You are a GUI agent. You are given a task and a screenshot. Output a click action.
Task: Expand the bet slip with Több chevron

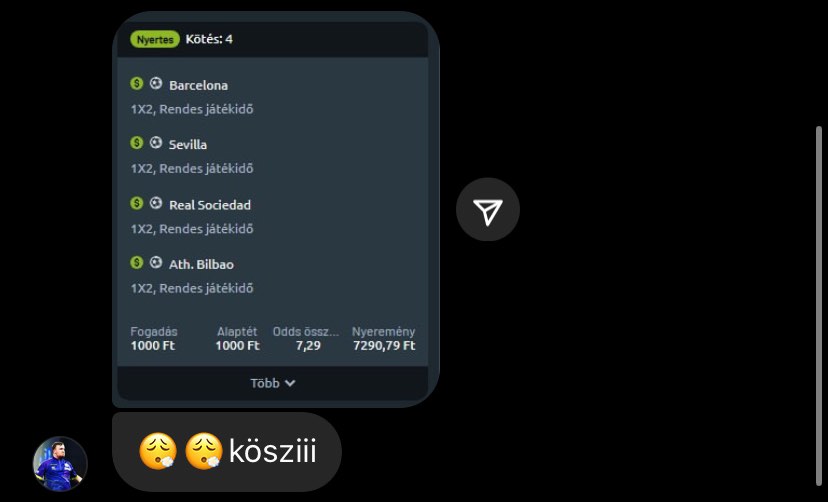pyautogui.click(x=273, y=383)
